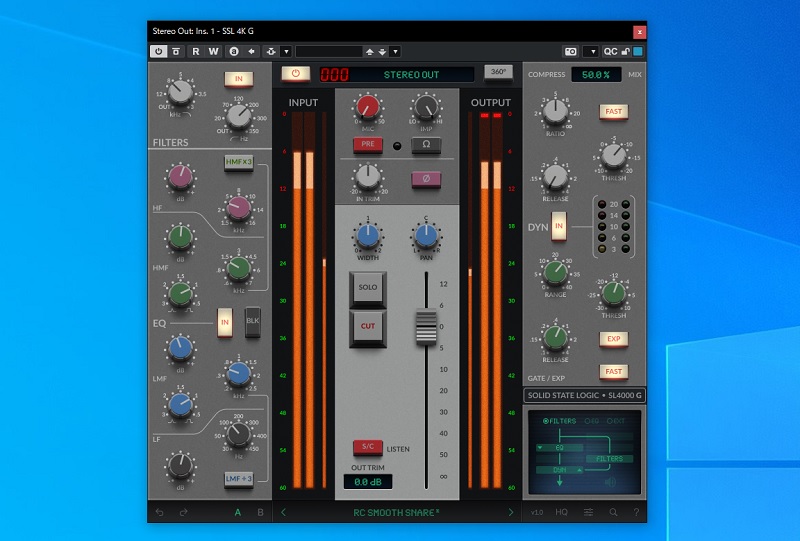Toggle the EQ IN switch
Viewport: 800px width, 541px height.
point(225,322)
